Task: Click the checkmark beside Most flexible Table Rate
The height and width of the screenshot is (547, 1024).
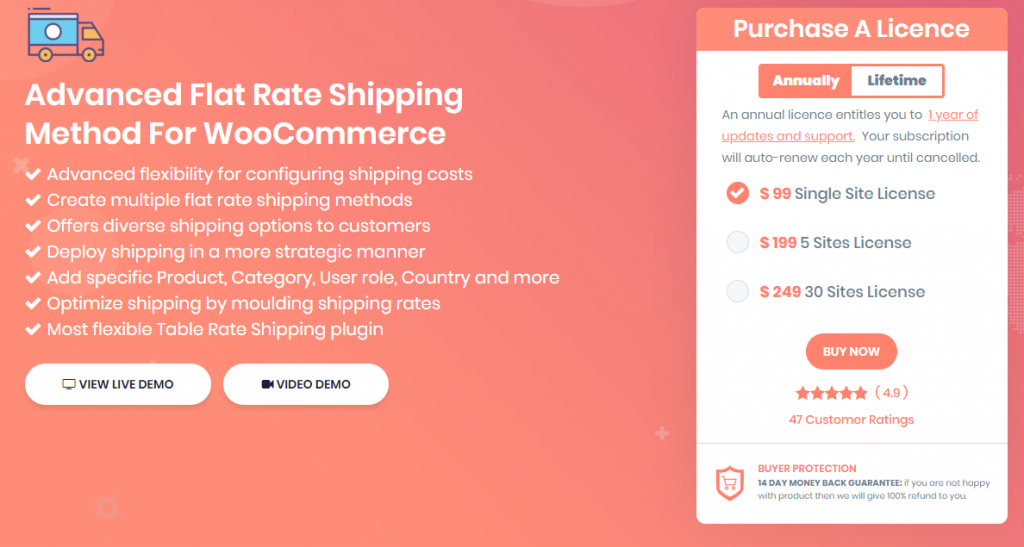Action: [33, 329]
